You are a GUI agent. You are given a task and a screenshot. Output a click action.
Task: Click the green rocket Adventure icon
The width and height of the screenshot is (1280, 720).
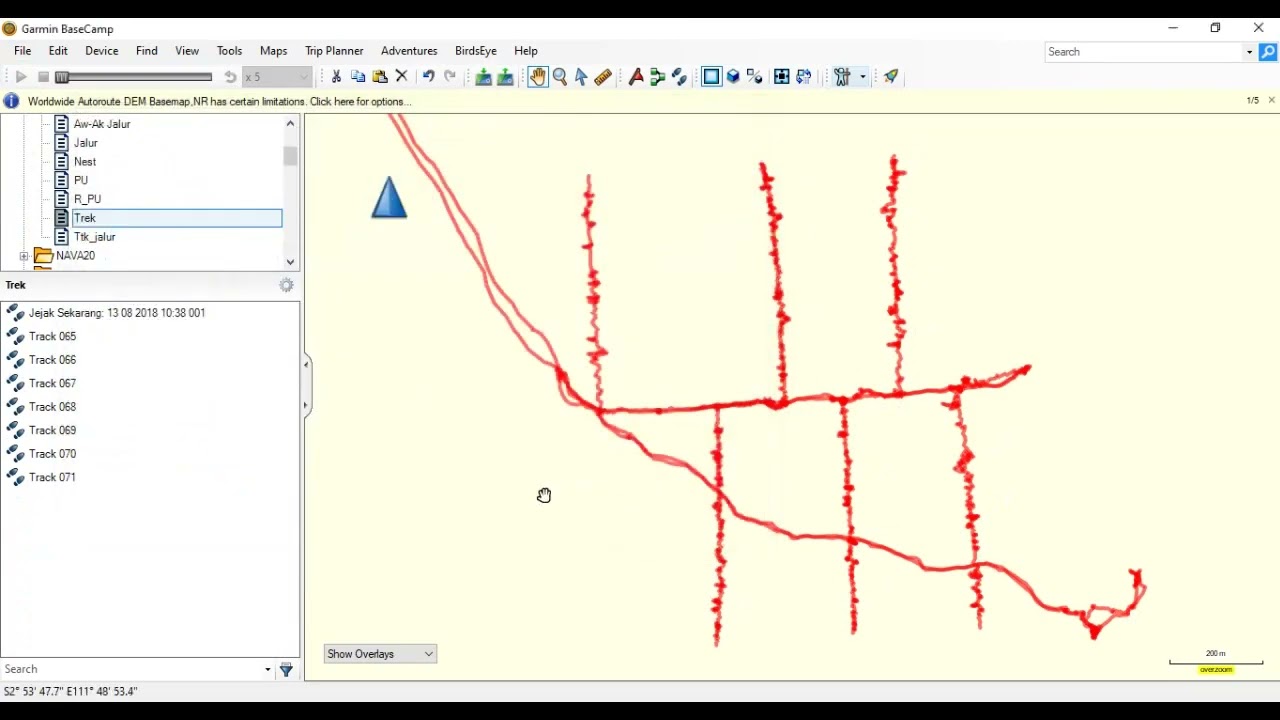[891, 77]
